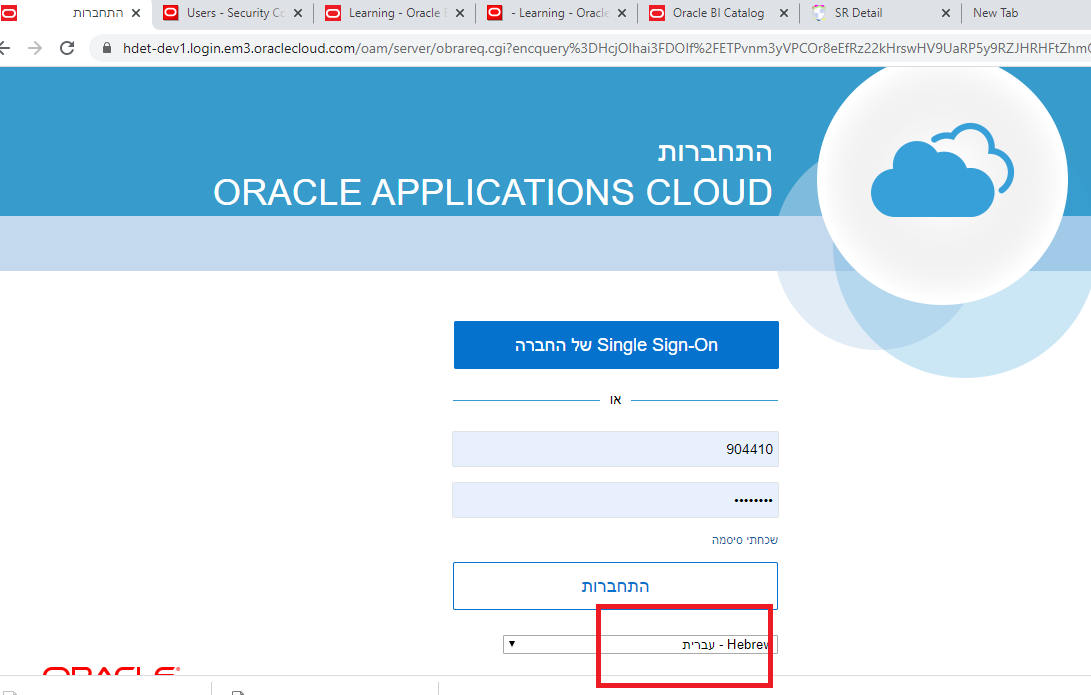1091x695 pixels.
Task: Switch to the '- Learning - Oracle' tab
Action: (559, 13)
